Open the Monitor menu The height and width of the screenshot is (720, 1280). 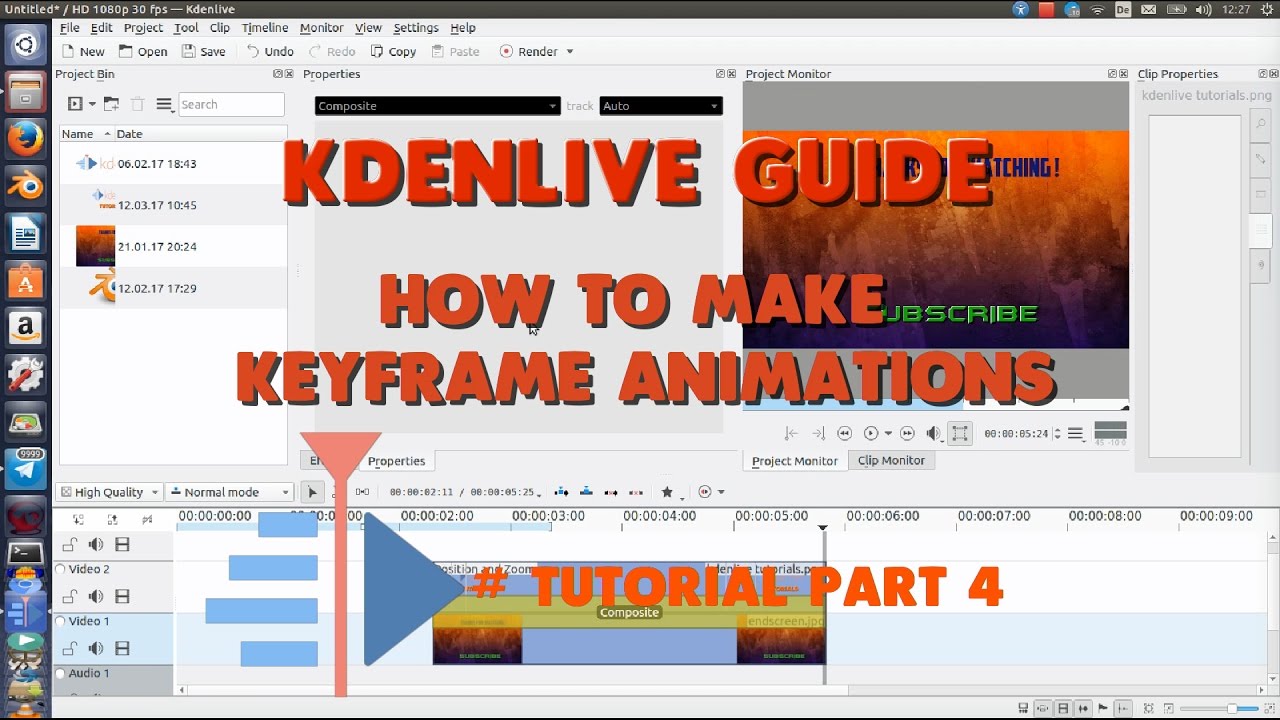[x=321, y=28]
